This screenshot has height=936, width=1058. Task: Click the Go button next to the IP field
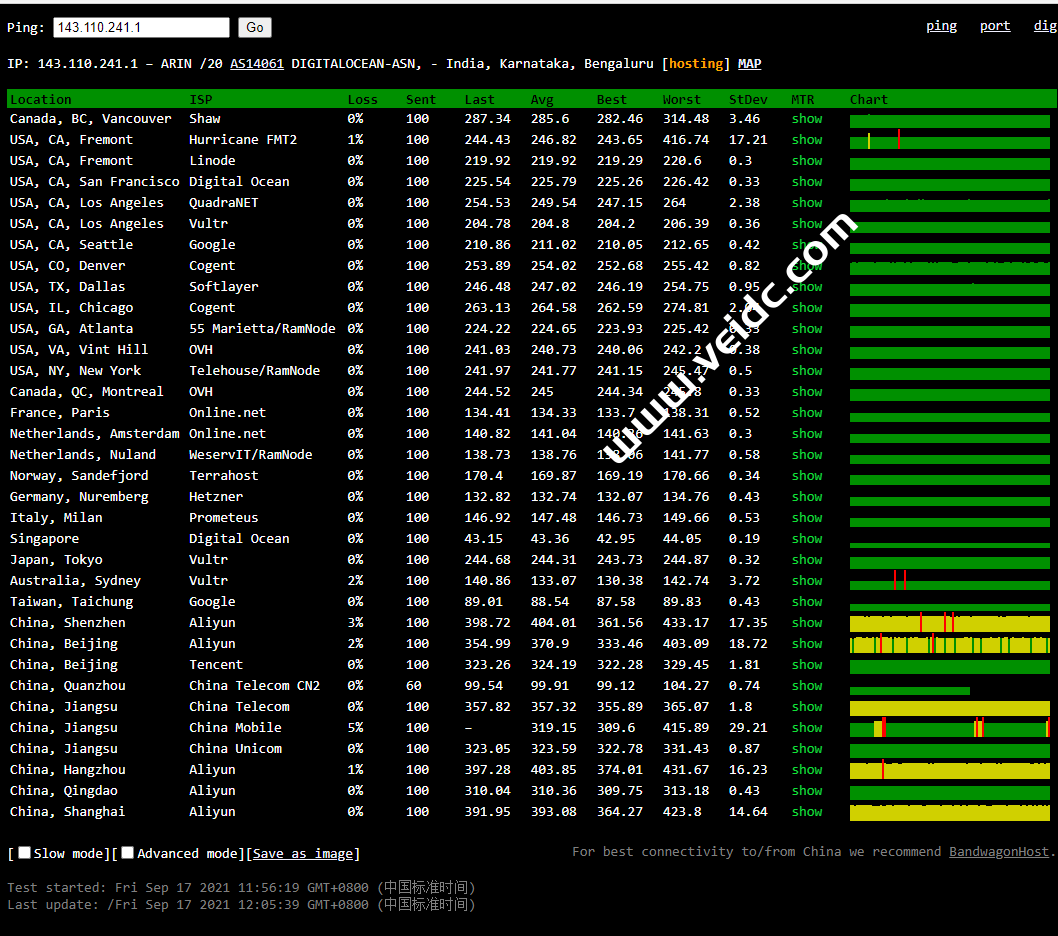(255, 28)
